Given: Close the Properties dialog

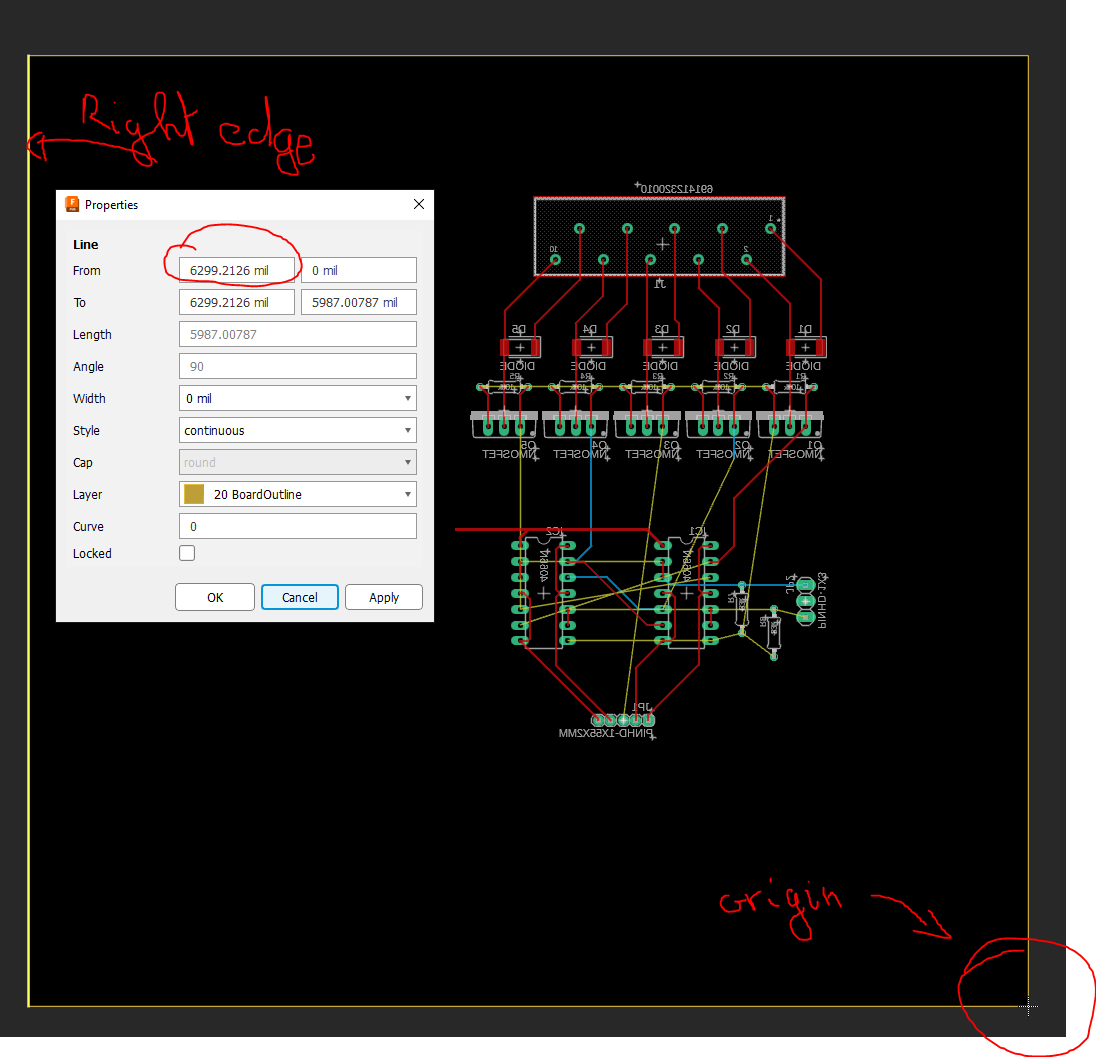Looking at the screenshot, I should point(419,204).
